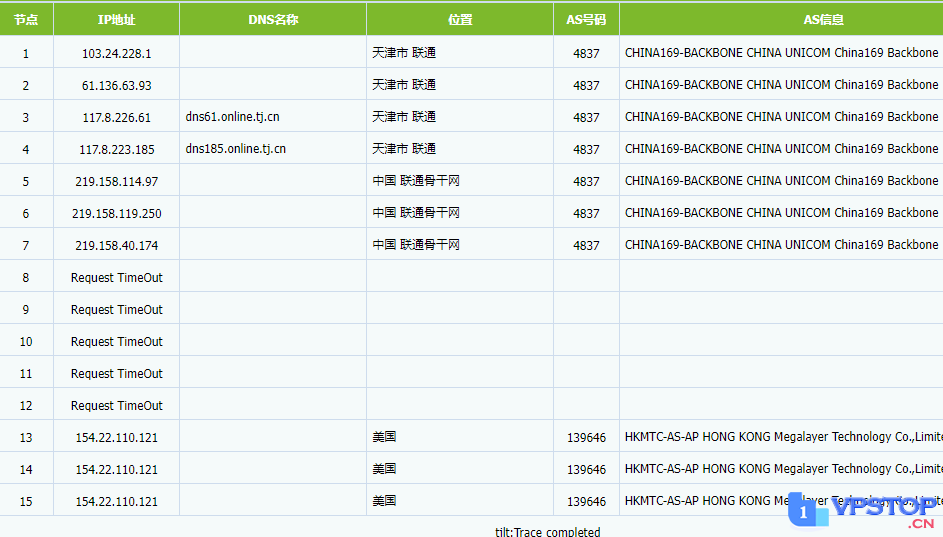Click the DNS名称 column header
Screen dimensions: 943x537
(x=273, y=19)
